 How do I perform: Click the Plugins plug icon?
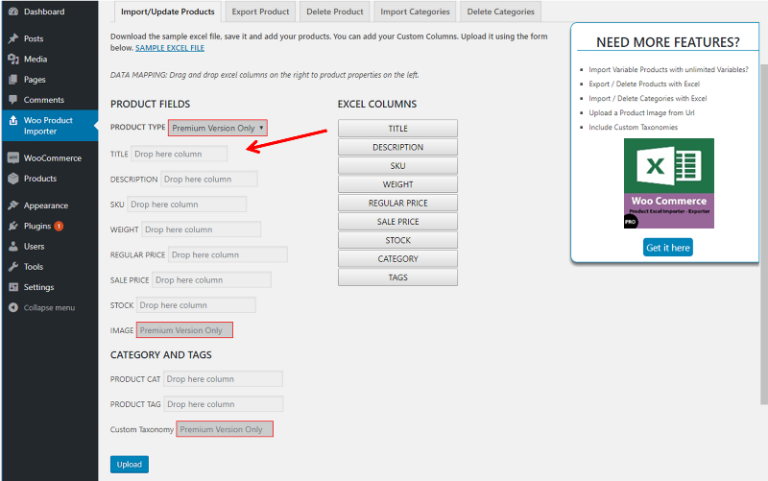click(13, 226)
